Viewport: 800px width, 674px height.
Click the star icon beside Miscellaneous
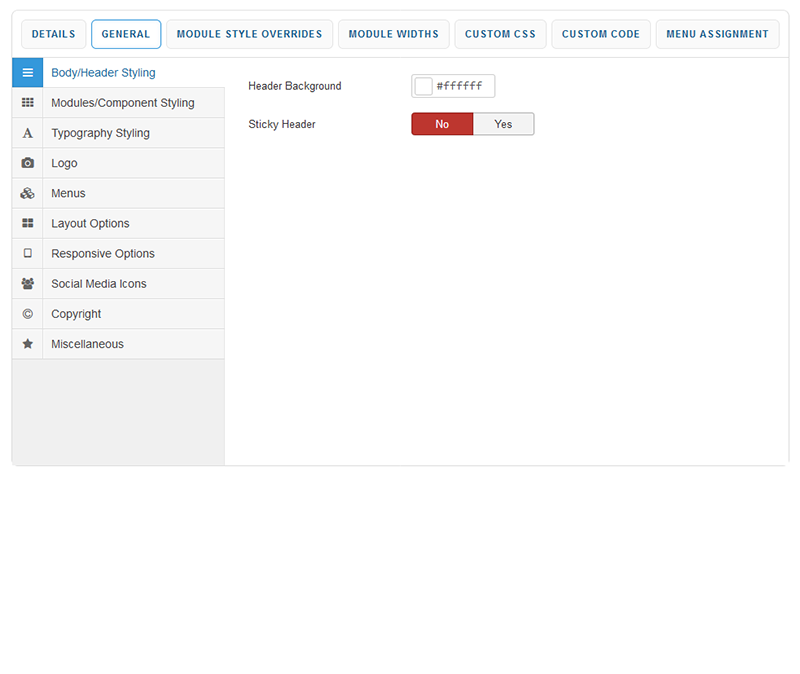[28, 343]
